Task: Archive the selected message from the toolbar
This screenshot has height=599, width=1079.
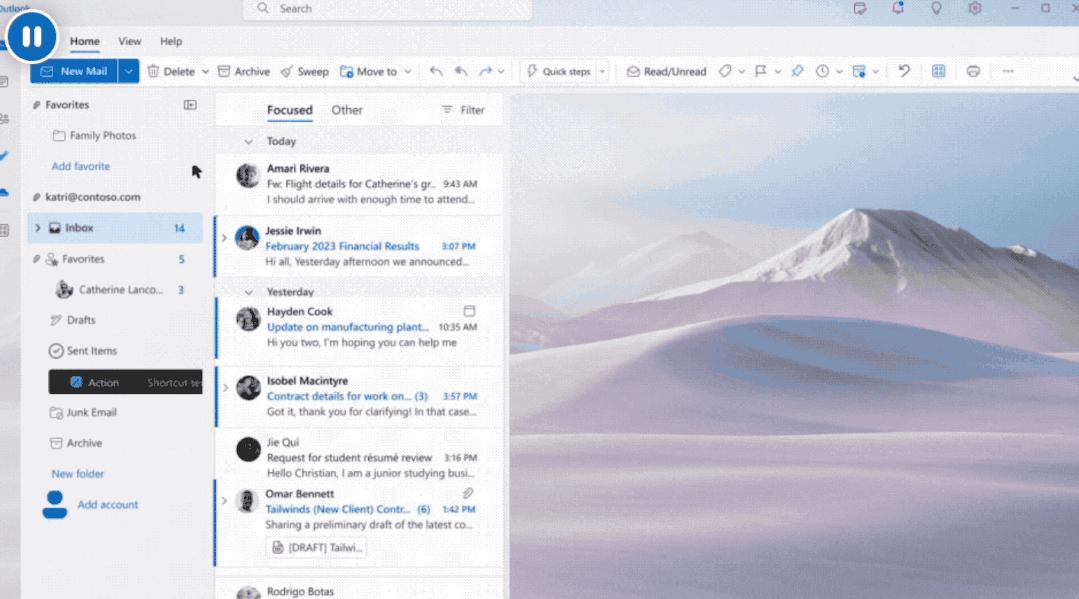Action: coord(244,72)
